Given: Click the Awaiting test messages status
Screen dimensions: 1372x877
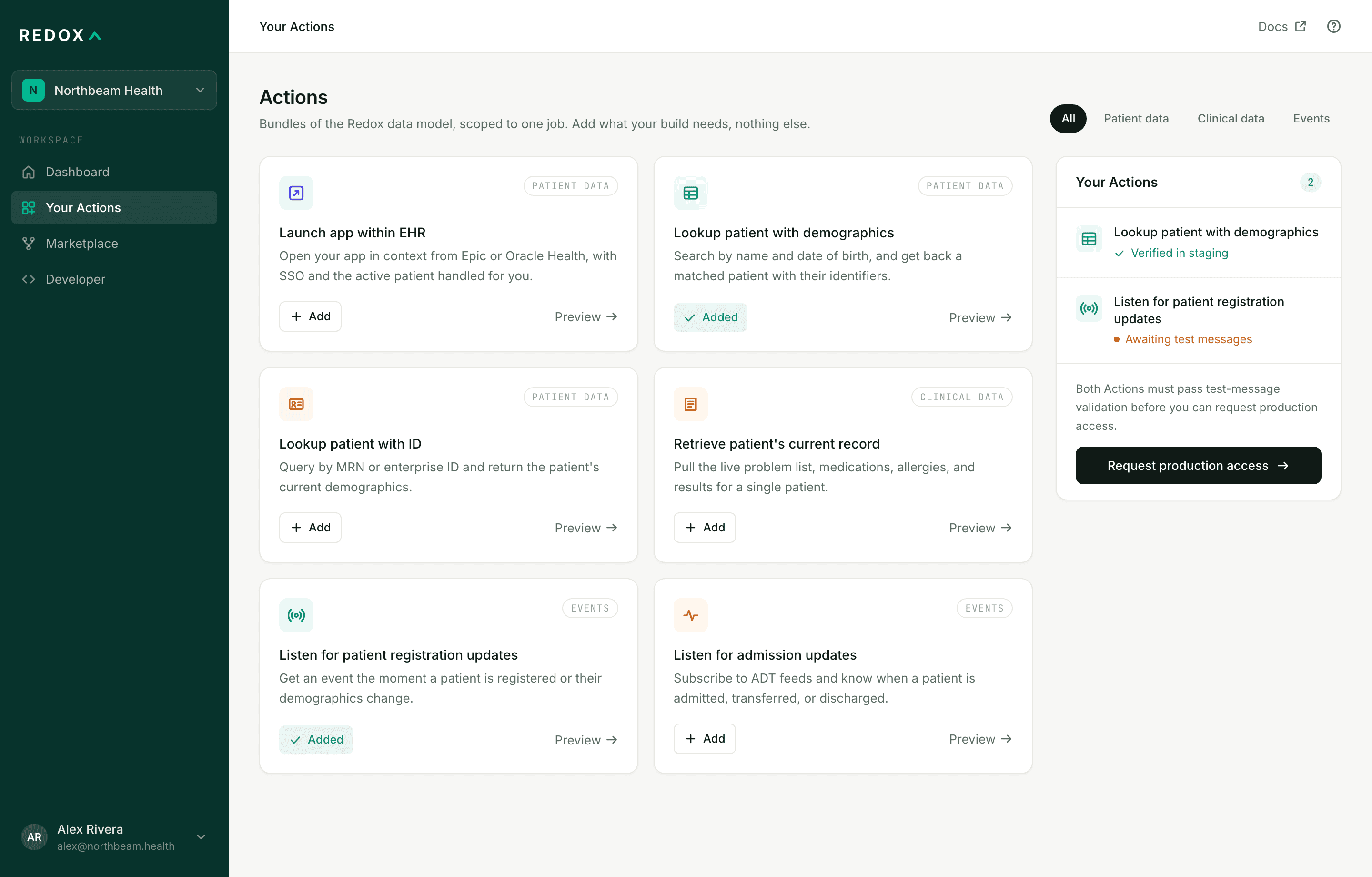Looking at the screenshot, I should click(x=1182, y=339).
